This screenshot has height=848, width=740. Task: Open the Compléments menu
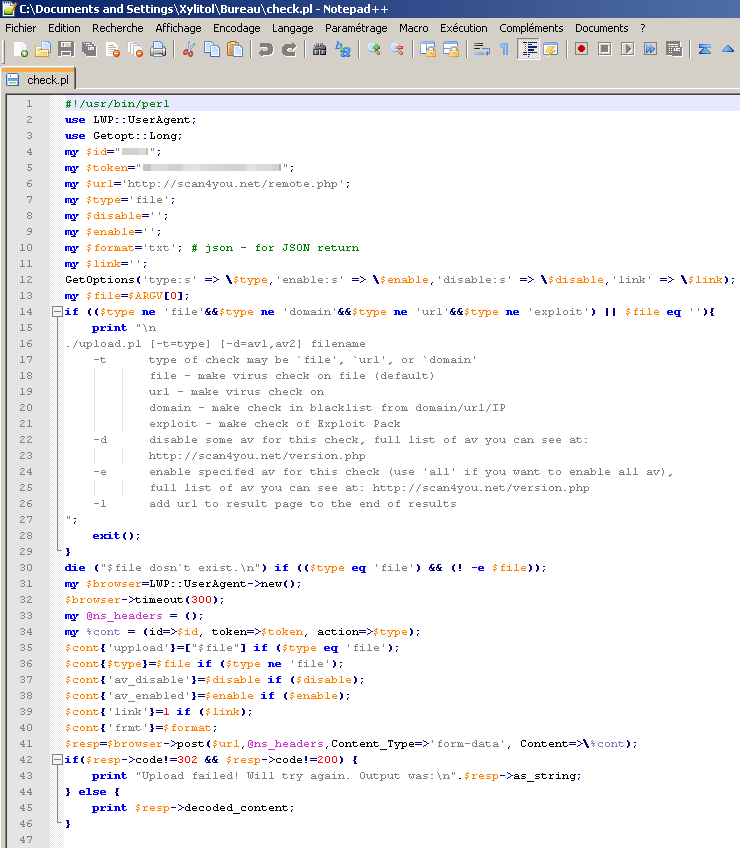point(531,28)
